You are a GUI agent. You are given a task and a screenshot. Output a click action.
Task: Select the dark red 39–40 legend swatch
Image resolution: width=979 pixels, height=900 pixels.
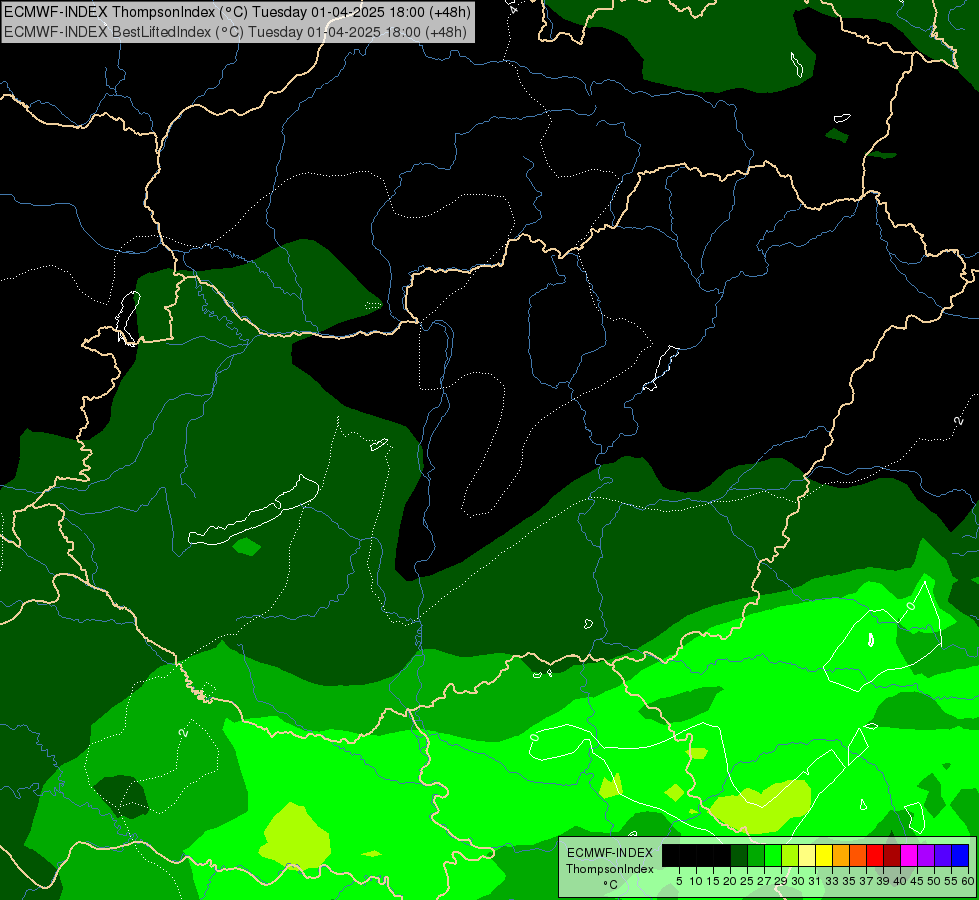[892, 855]
